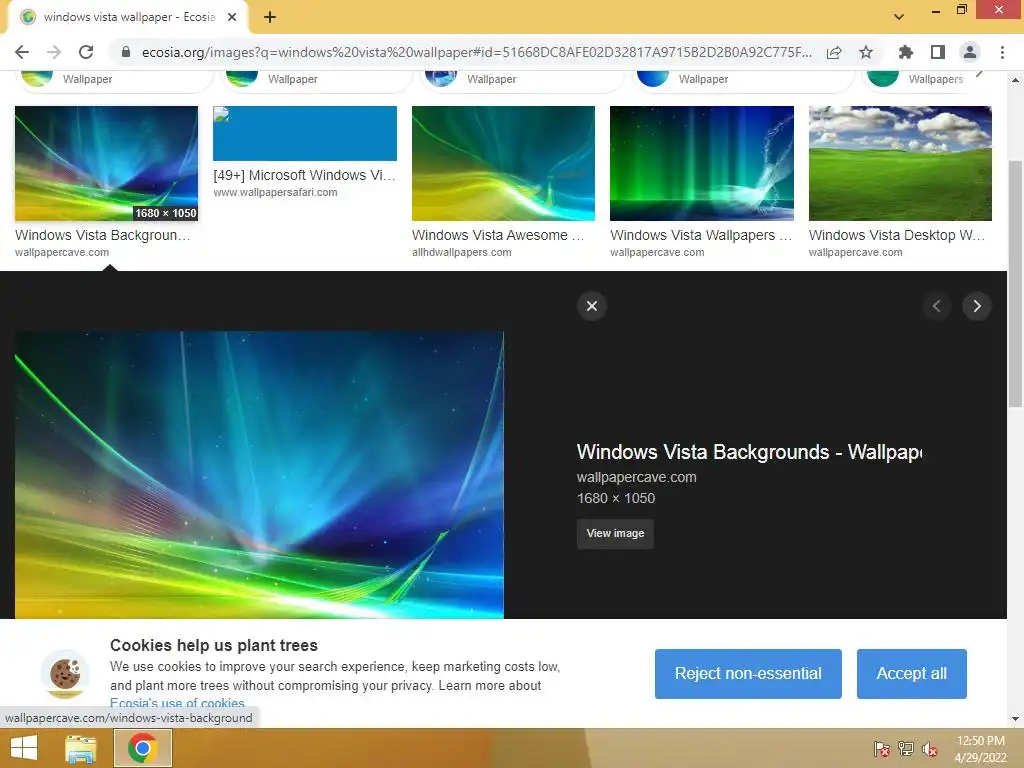The image size is (1024, 768).
Task: Click the browser forward arrow
Action: [54, 52]
